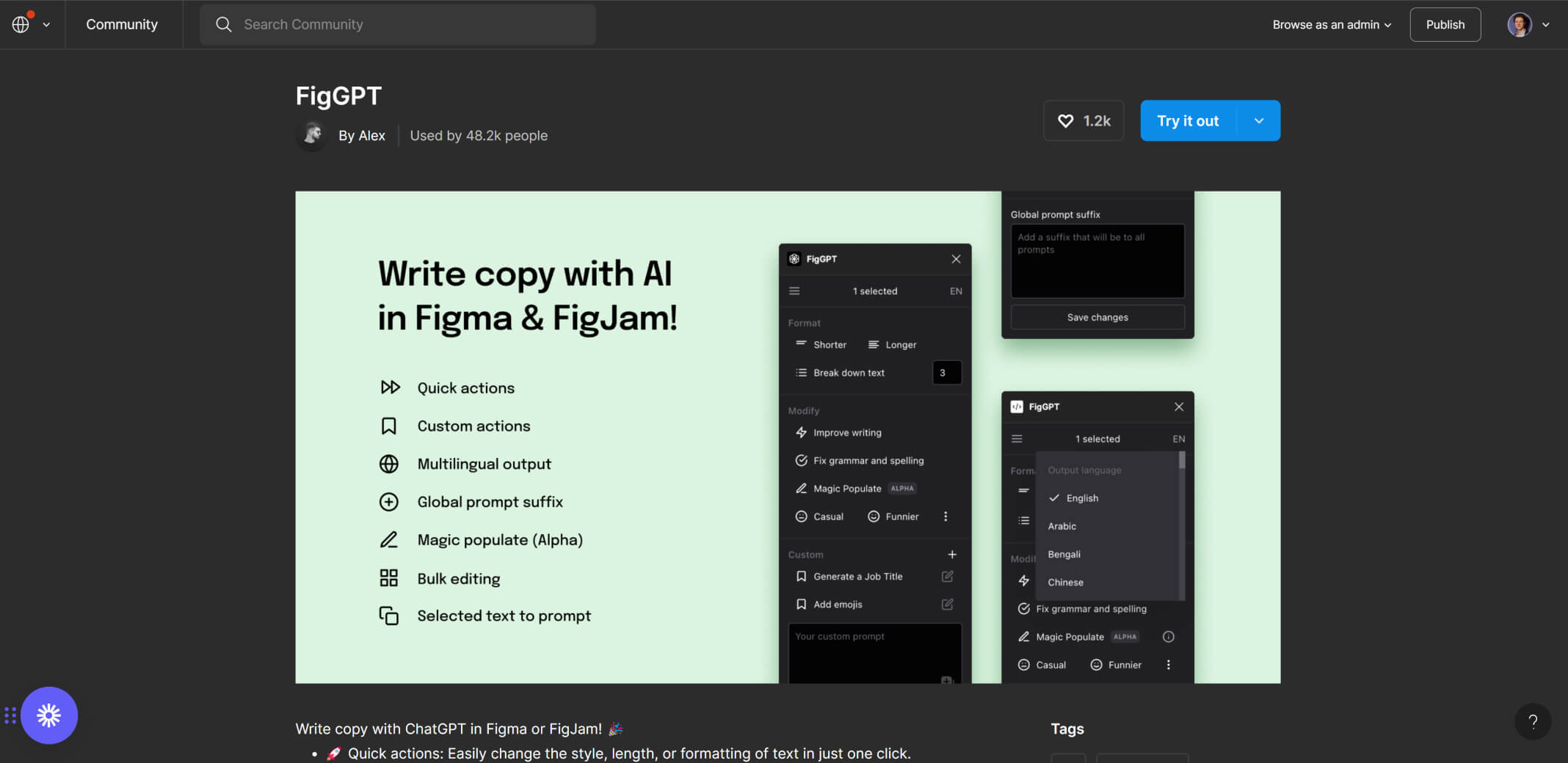Click the search magnifier icon

[224, 24]
